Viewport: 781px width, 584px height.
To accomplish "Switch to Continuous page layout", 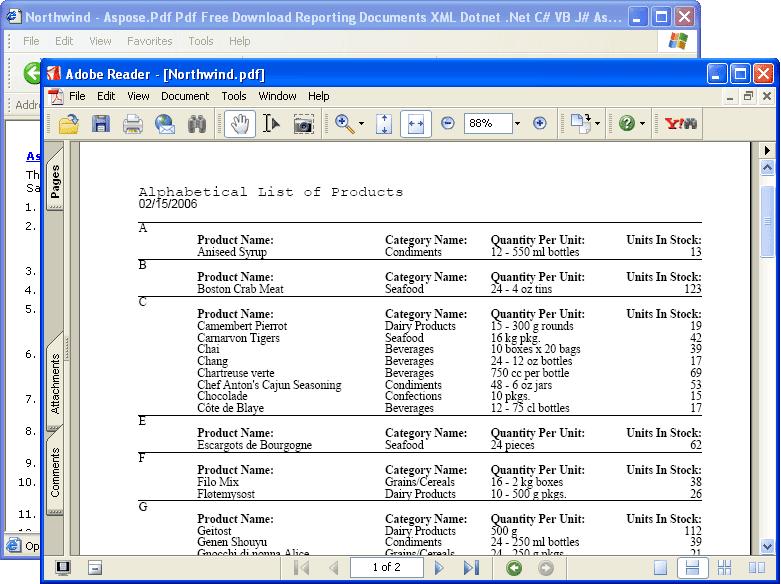I will (x=692, y=568).
